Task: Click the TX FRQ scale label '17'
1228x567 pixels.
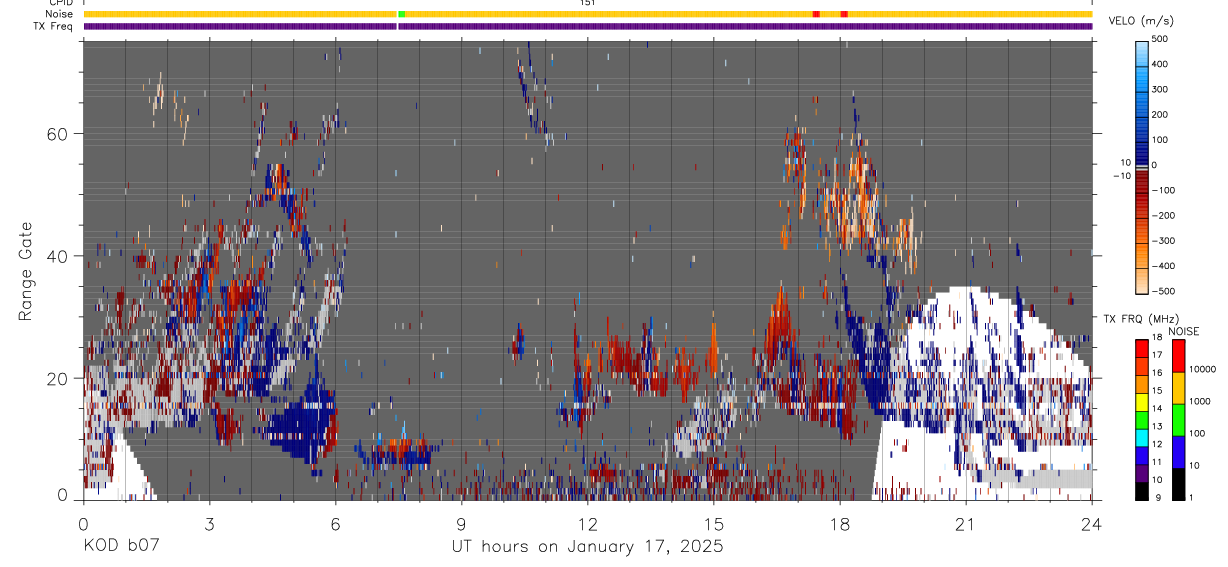Action: click(x=1155, y=355)
